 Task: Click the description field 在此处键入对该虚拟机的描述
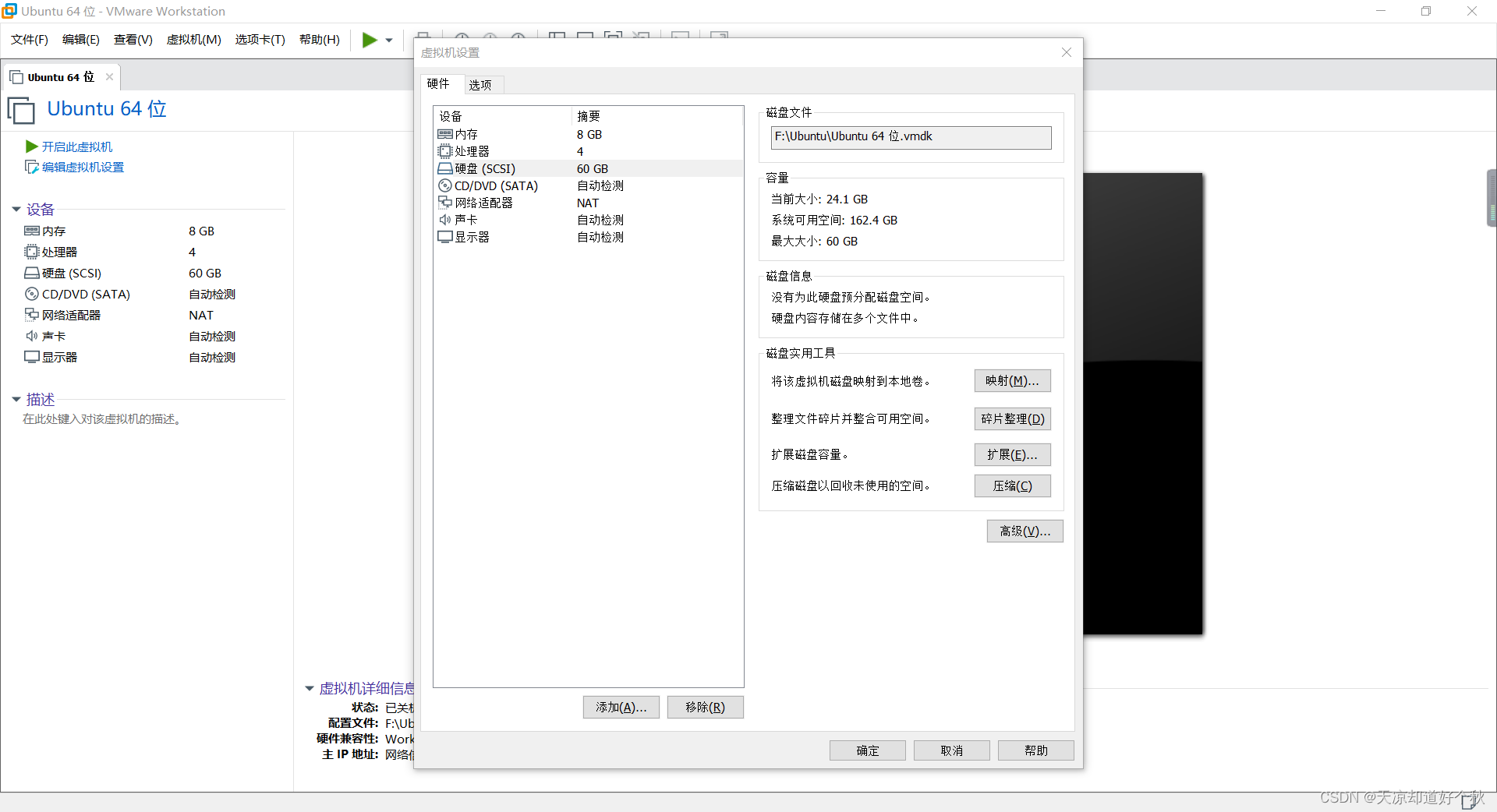point(104,419)
